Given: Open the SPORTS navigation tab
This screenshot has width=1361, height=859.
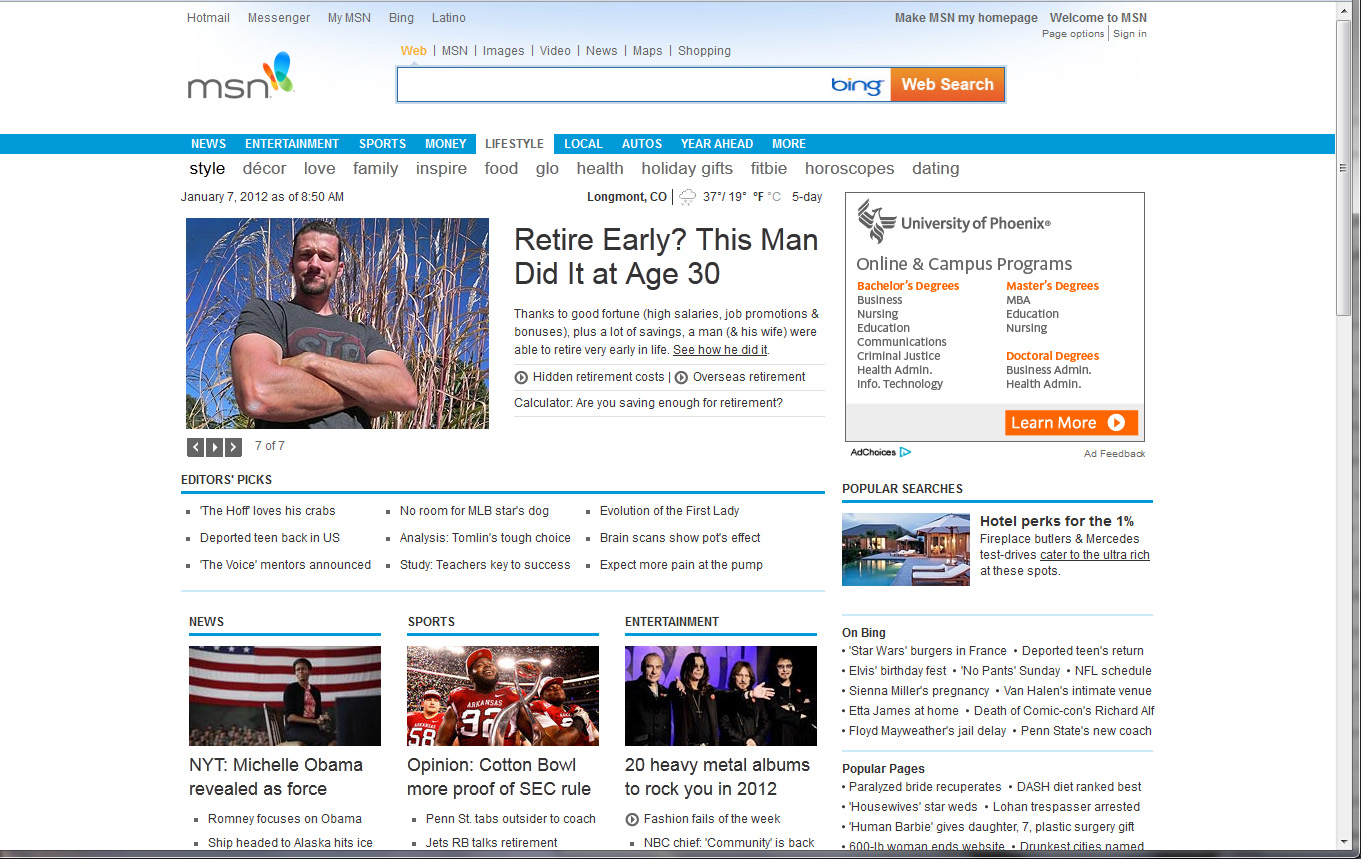Looking at the screenshot, I should click(x=382, y=144).
